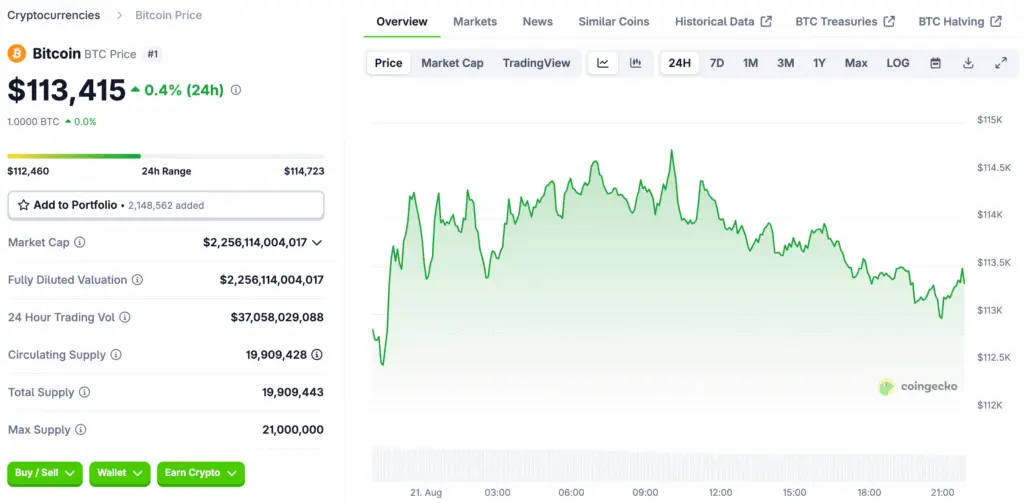Click the Bitcoin logo icon

click(x=16, y=54)
